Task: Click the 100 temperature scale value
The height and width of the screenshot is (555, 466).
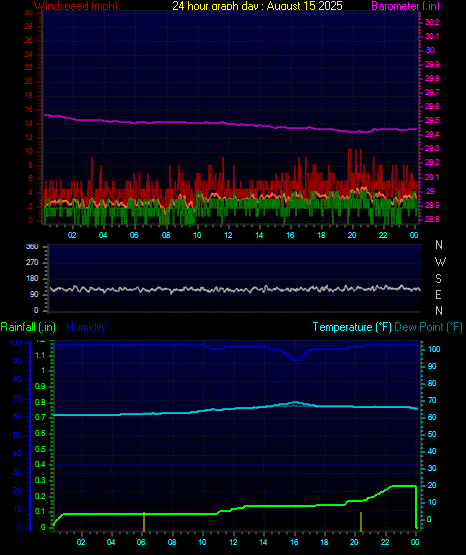Action: [x=434, y=349]
